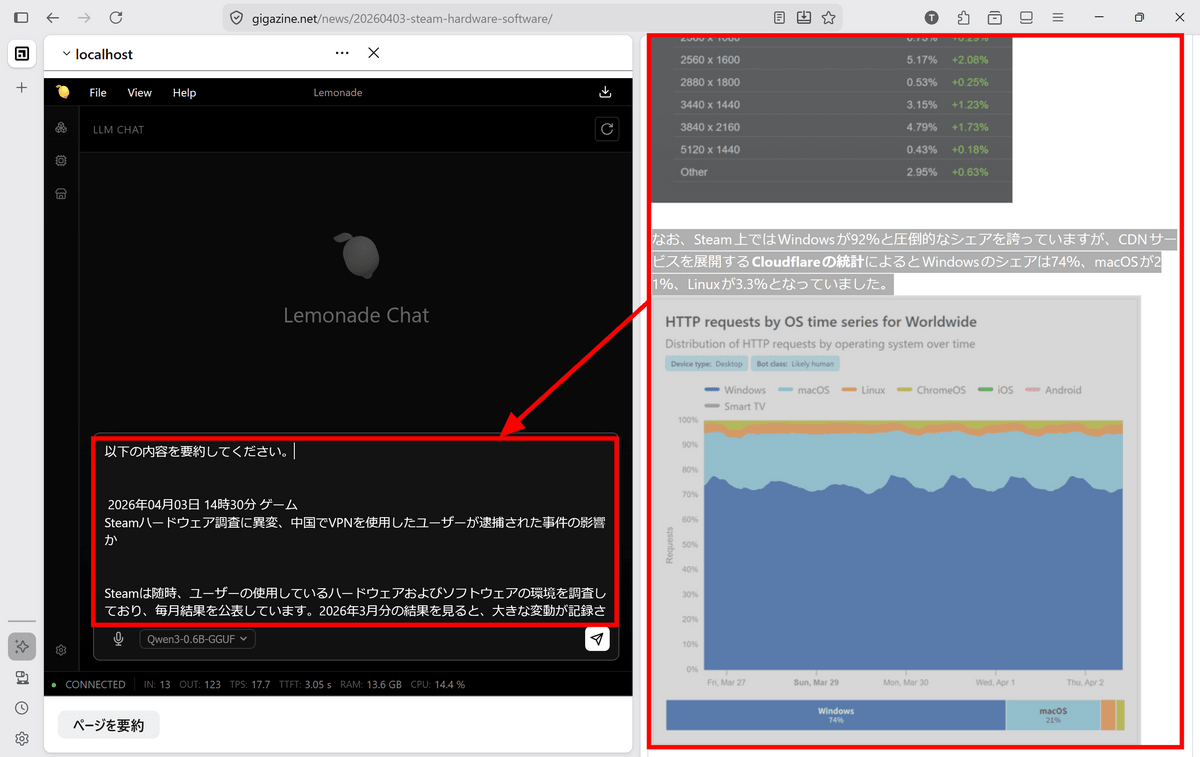Open Lemonade settings gear in app sidebar

pos(61,650)
